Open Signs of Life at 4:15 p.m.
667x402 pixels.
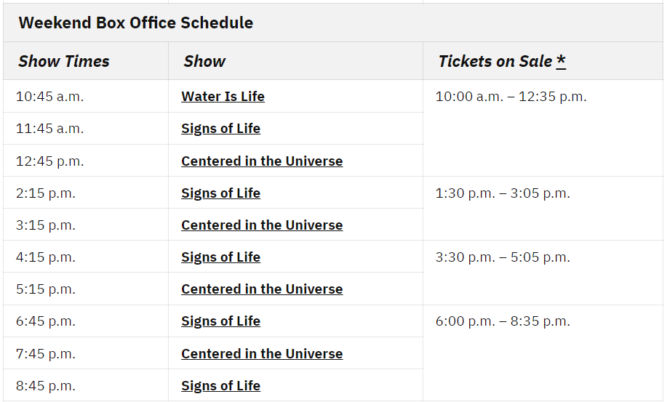[221, 257]
